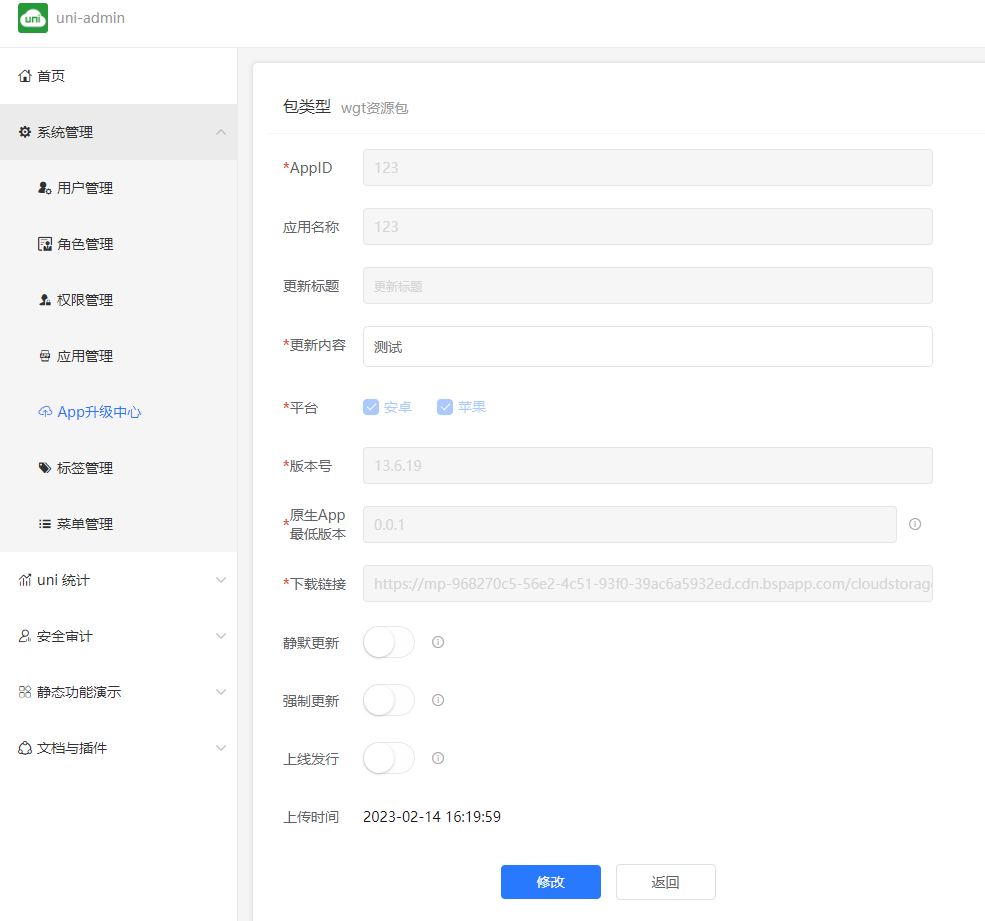
Task: Click the 修改 modify button
Action: [551, 882]
